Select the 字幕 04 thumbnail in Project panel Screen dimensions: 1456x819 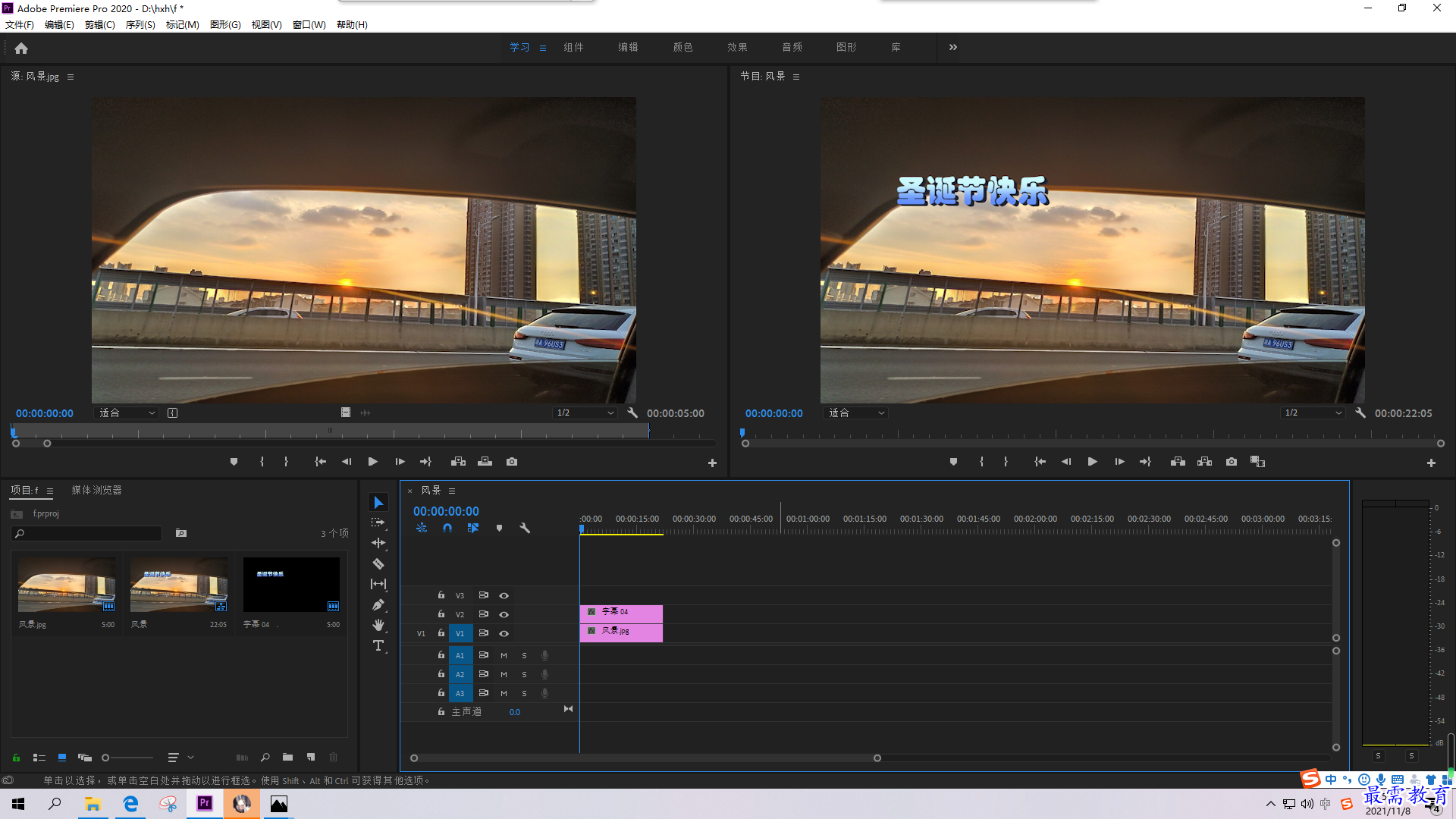click(291, 585)
